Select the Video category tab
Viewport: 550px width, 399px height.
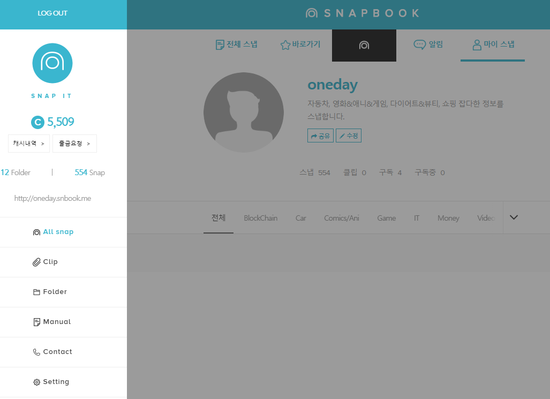click(486, 218)
